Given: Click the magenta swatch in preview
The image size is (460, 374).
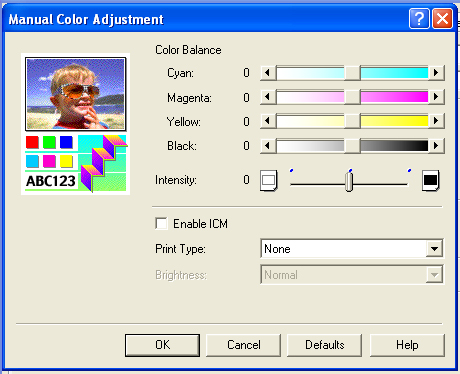Looking at the screenshot, I should click(49, 161).
